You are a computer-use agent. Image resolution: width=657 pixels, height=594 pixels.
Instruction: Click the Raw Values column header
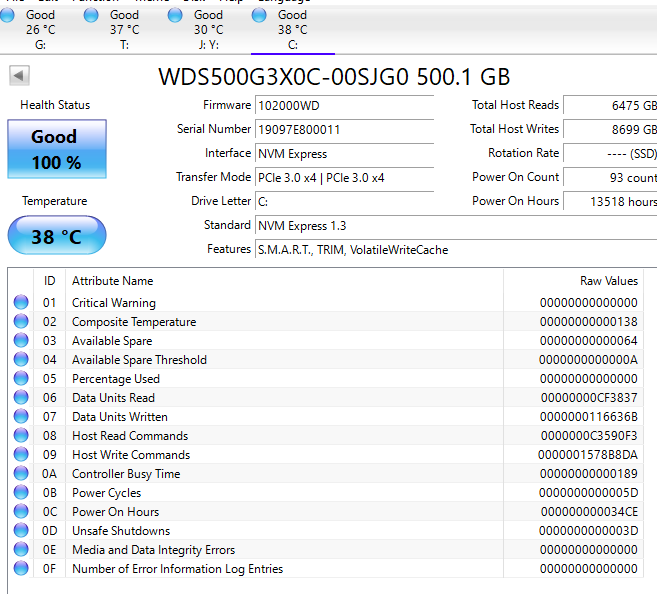(x=573, y=281)
